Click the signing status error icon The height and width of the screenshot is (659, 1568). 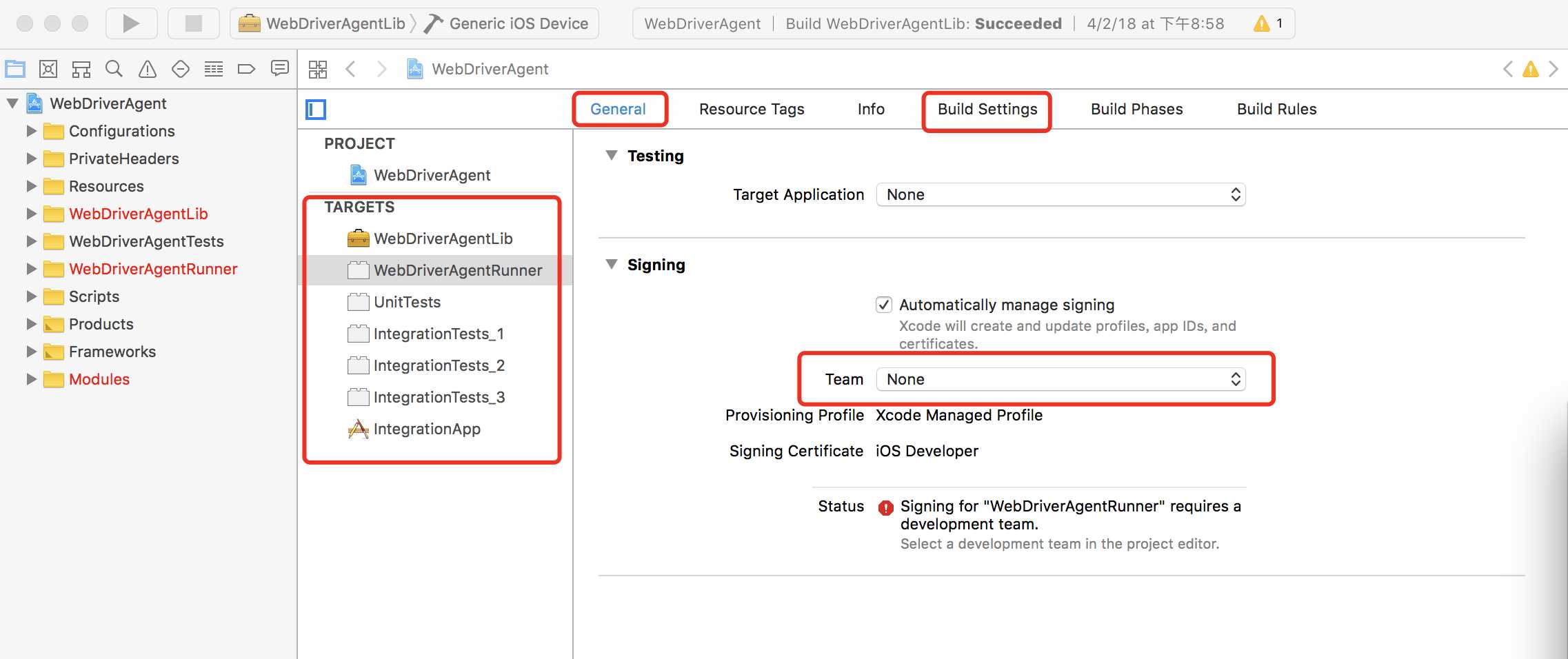tap(886, 508)
